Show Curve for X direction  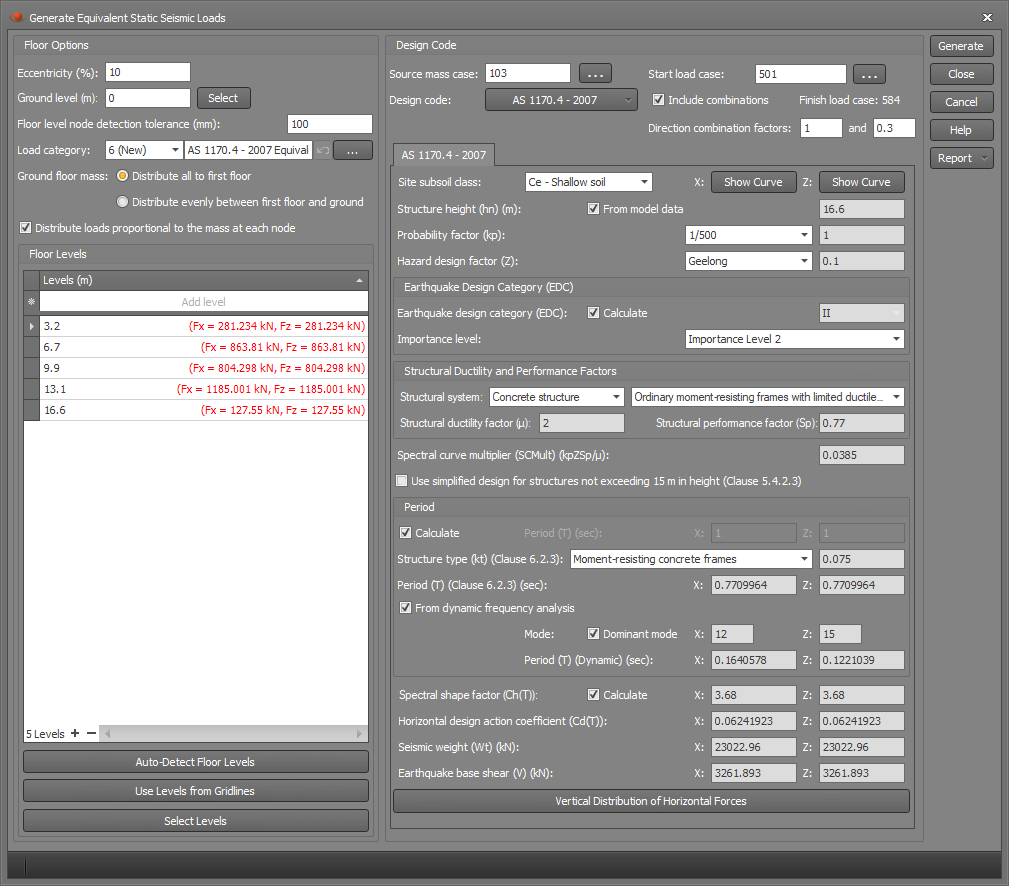(754, 182)
